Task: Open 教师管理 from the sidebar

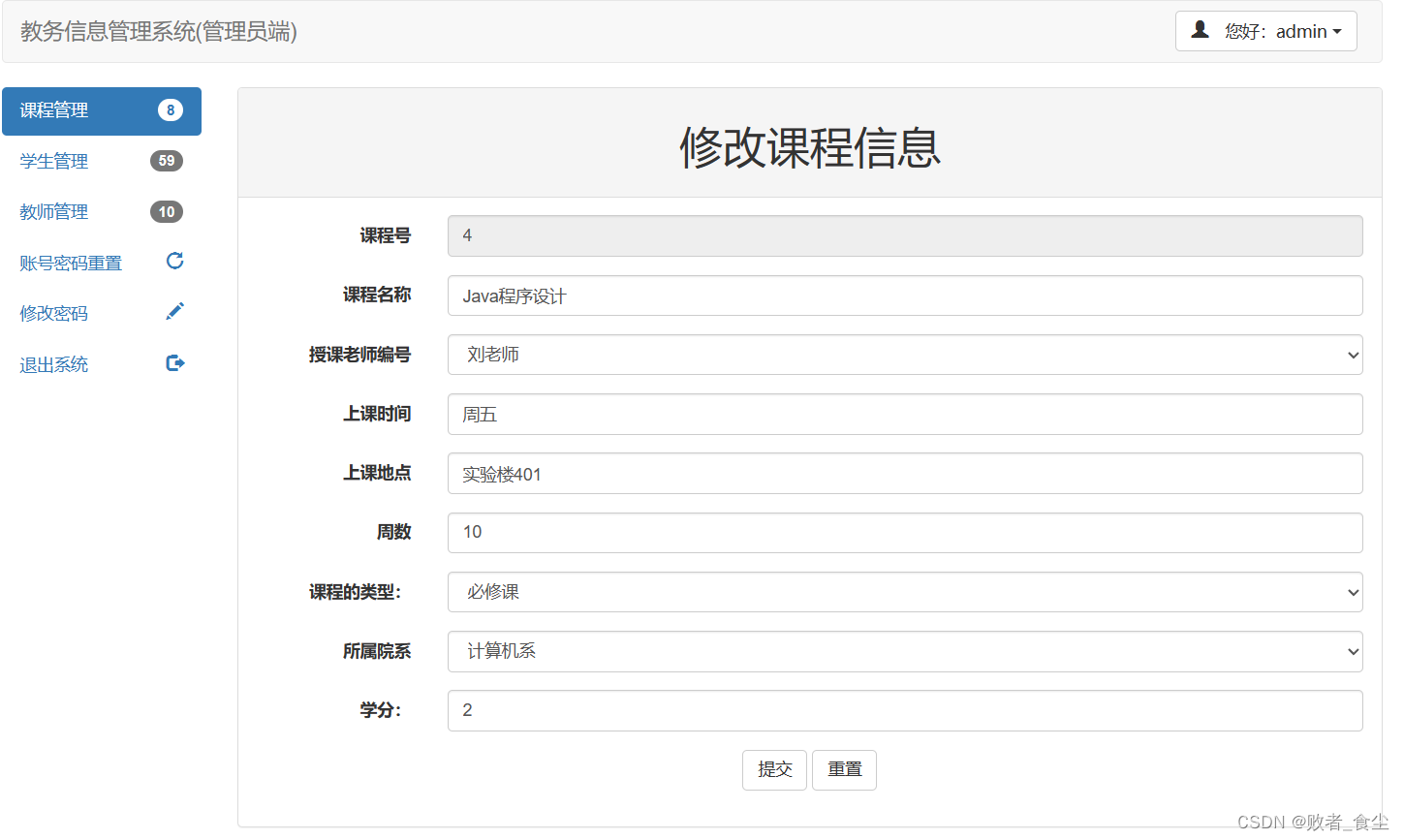Action: click(x=102, y=212)
